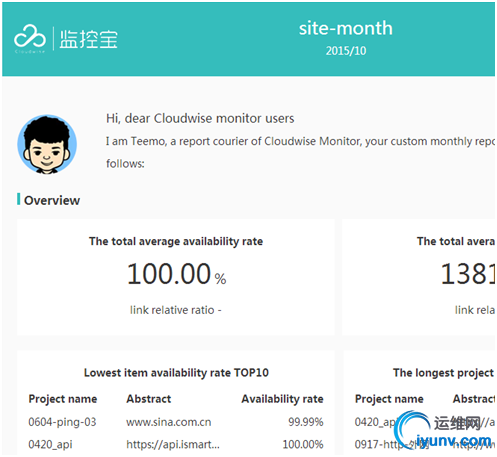Image resolution: width=497 pixels, height=457 pixels.
Task: Click the Overview section heading
Action: [52, 200]
